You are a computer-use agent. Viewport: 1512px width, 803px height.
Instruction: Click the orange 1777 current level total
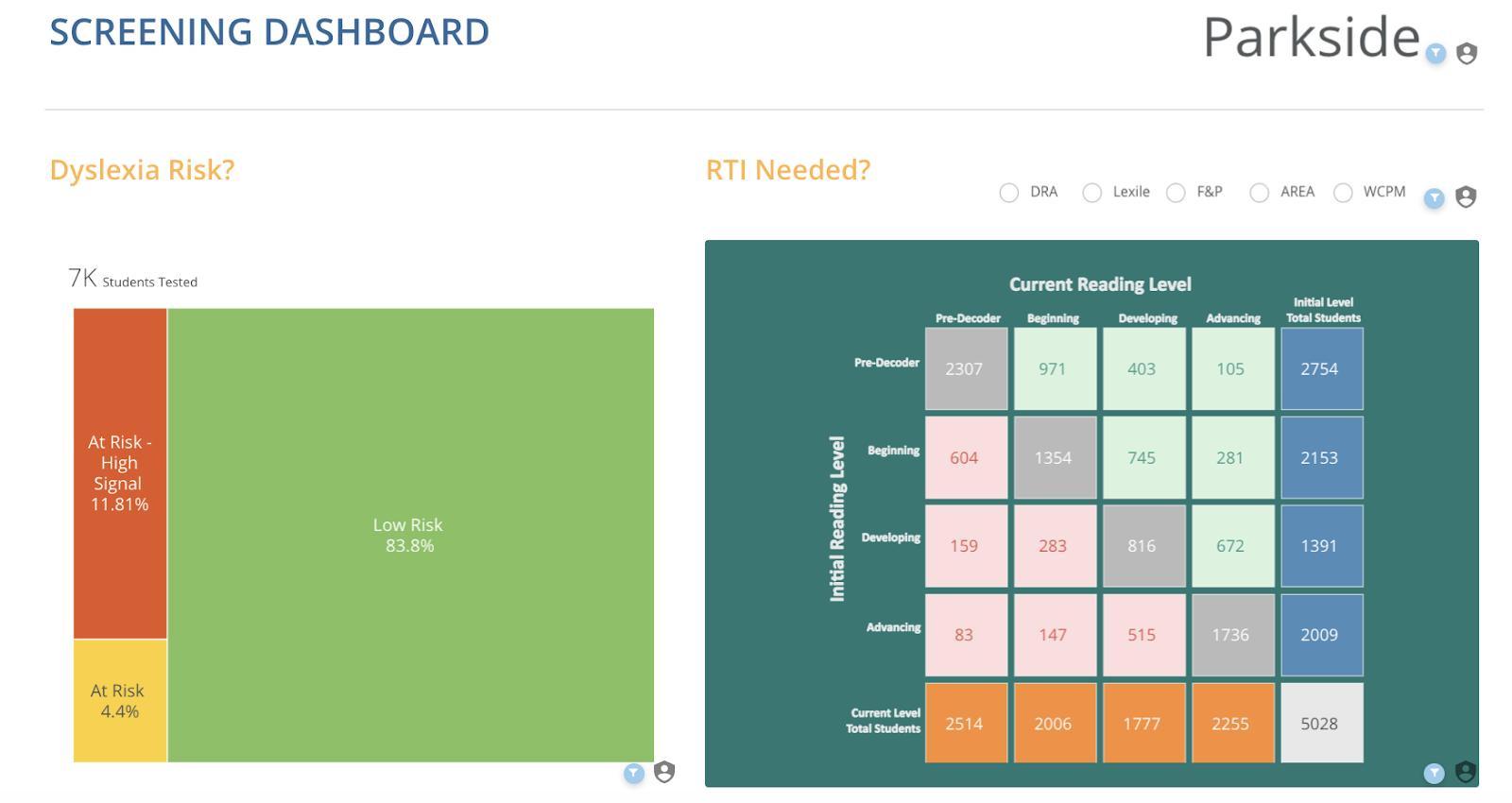coord(1143,723)
